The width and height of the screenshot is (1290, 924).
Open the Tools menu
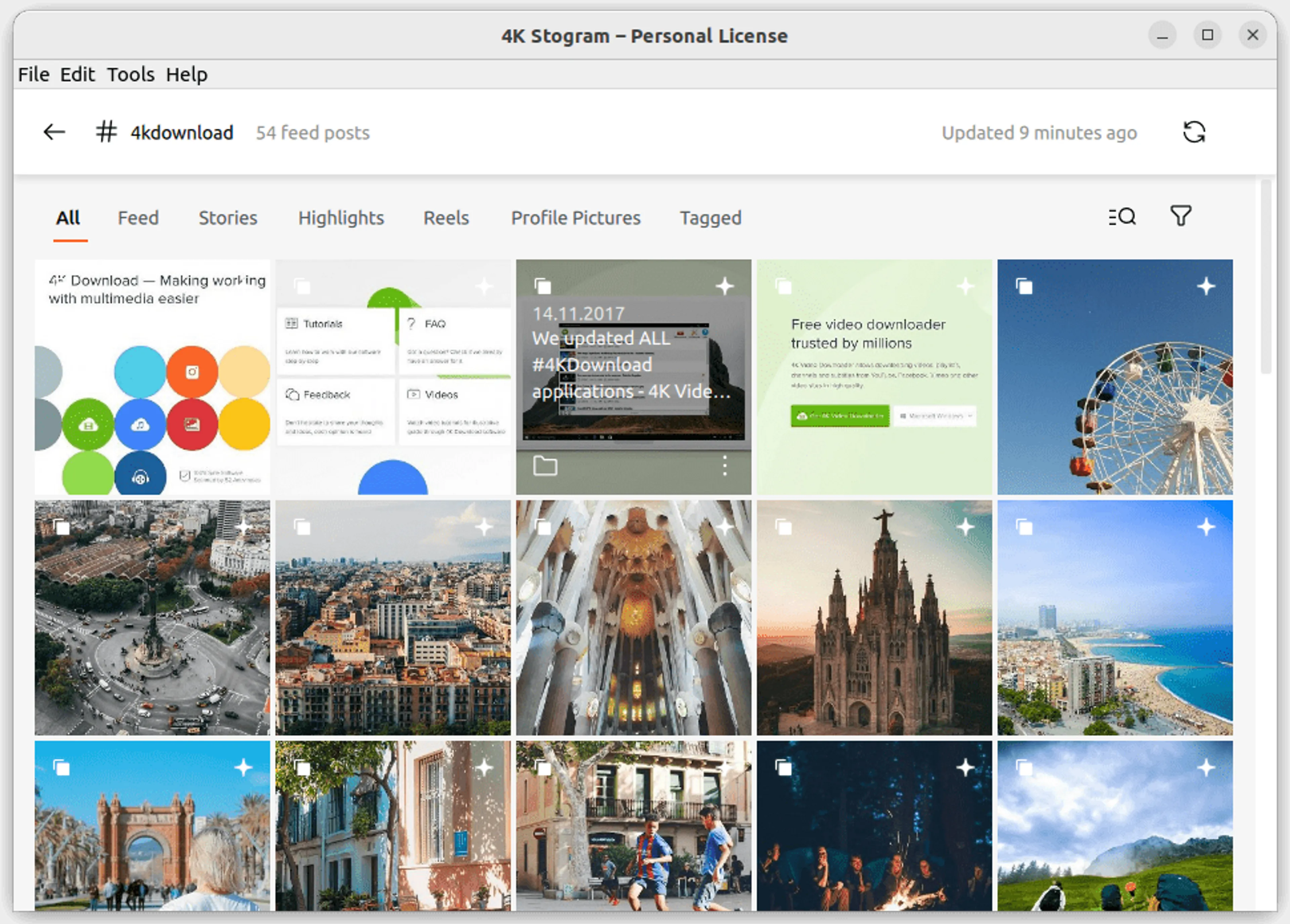pos(130,75)
